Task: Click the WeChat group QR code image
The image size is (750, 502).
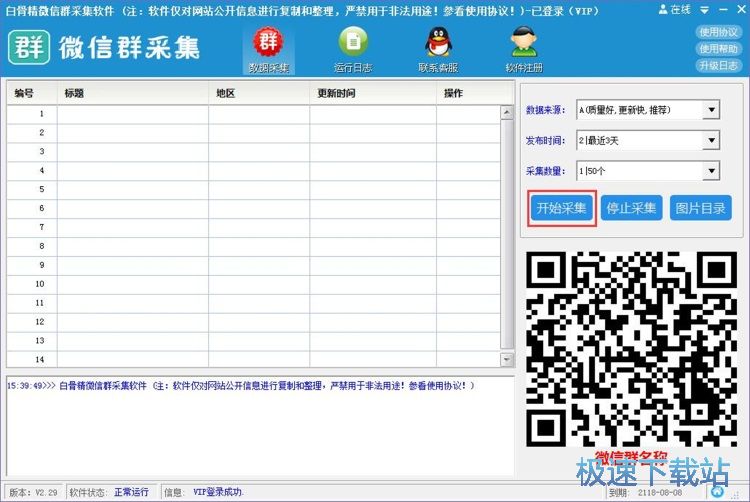Action: 631,349
